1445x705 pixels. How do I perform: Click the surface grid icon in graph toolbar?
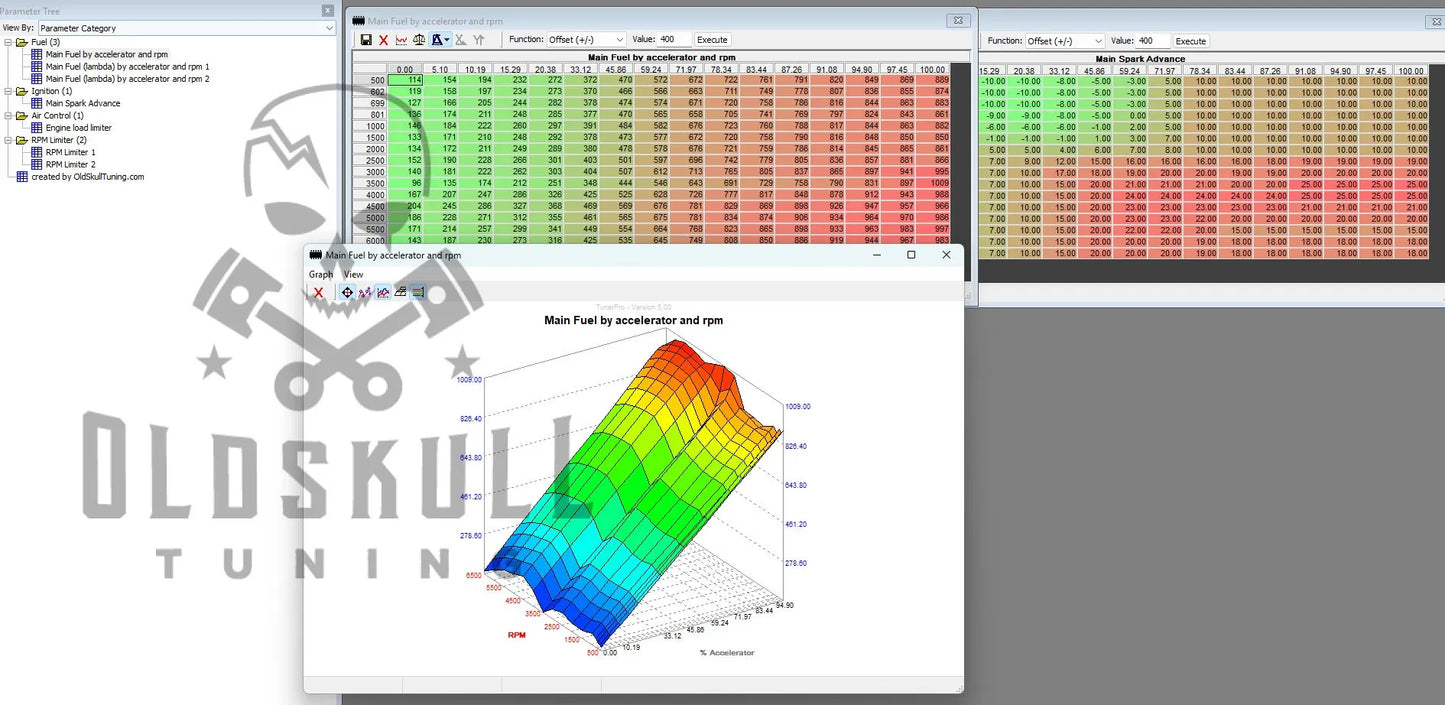(x=400, y=292)
